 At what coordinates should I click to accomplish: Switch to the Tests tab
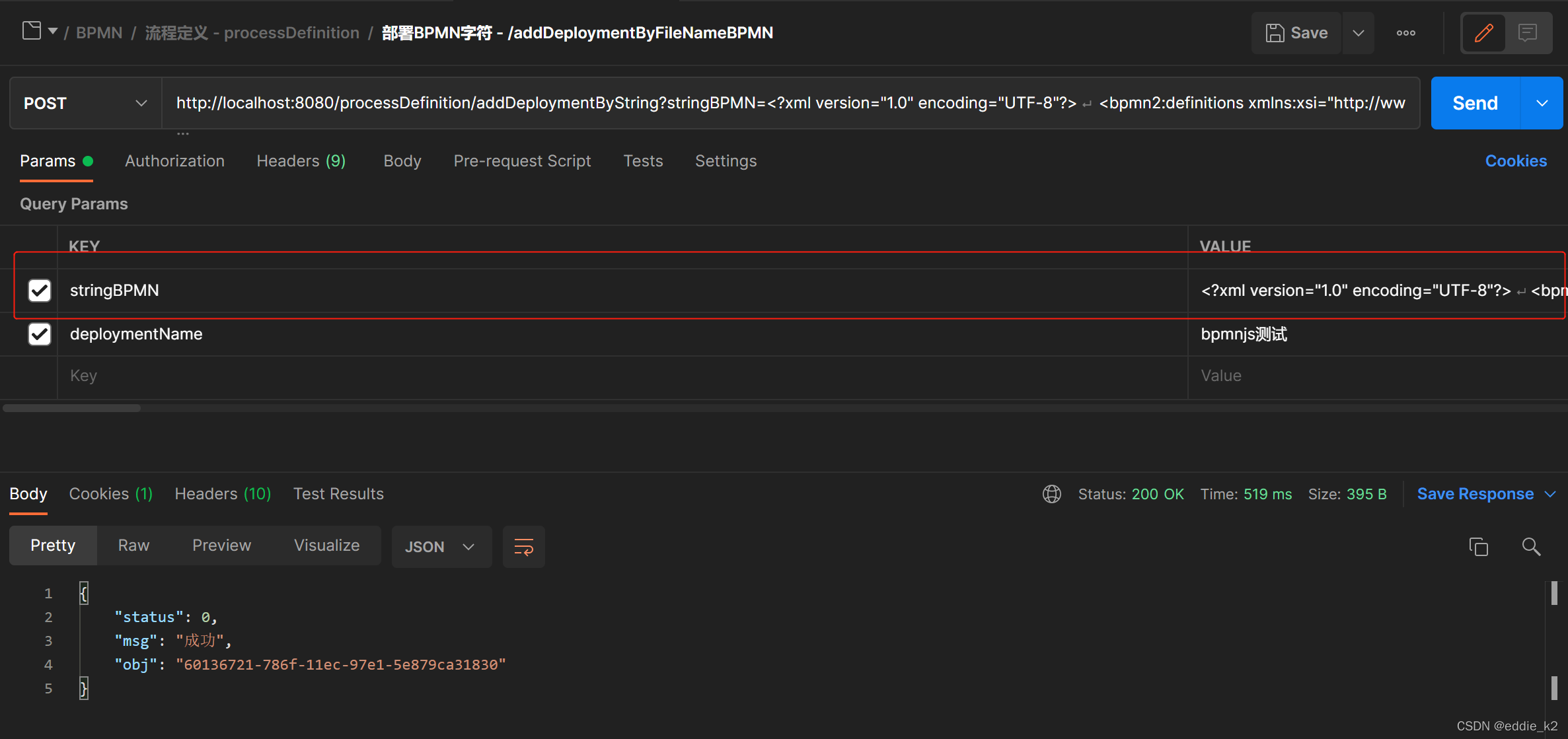pyautogui.click(x=643, y=161)
